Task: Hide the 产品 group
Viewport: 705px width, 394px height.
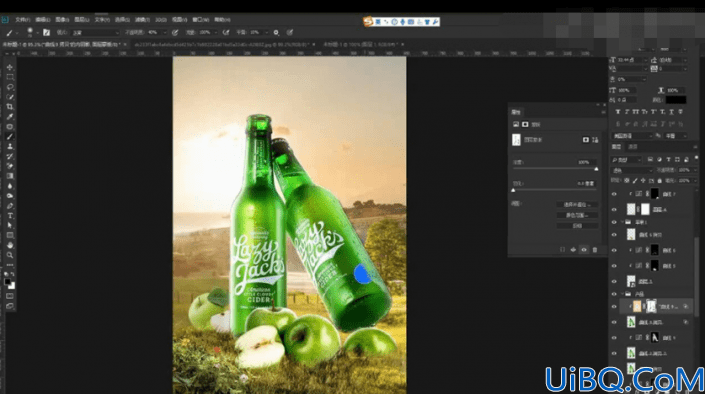Action: pos(614,294)
